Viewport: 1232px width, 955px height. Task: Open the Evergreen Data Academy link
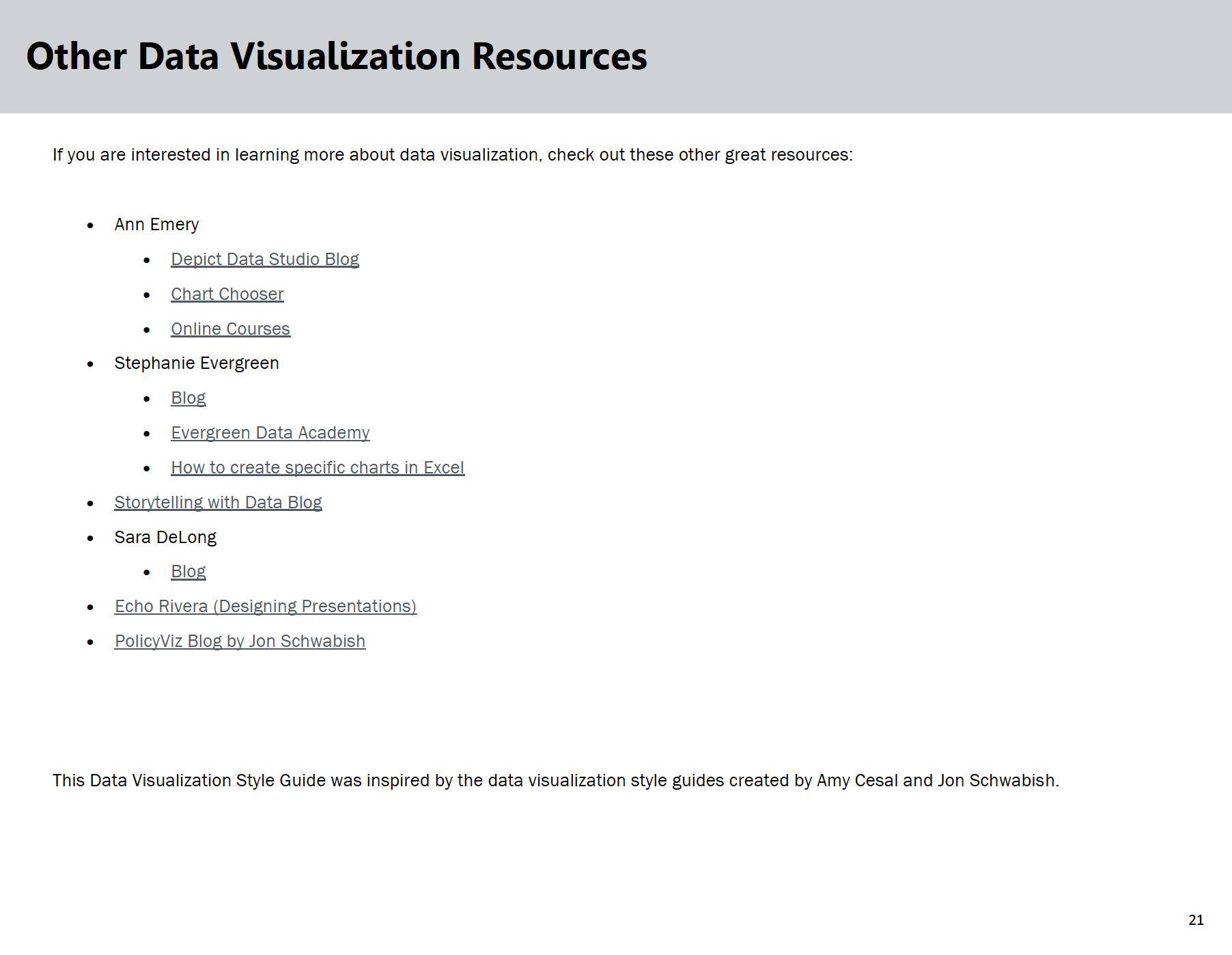click(270, 432)
